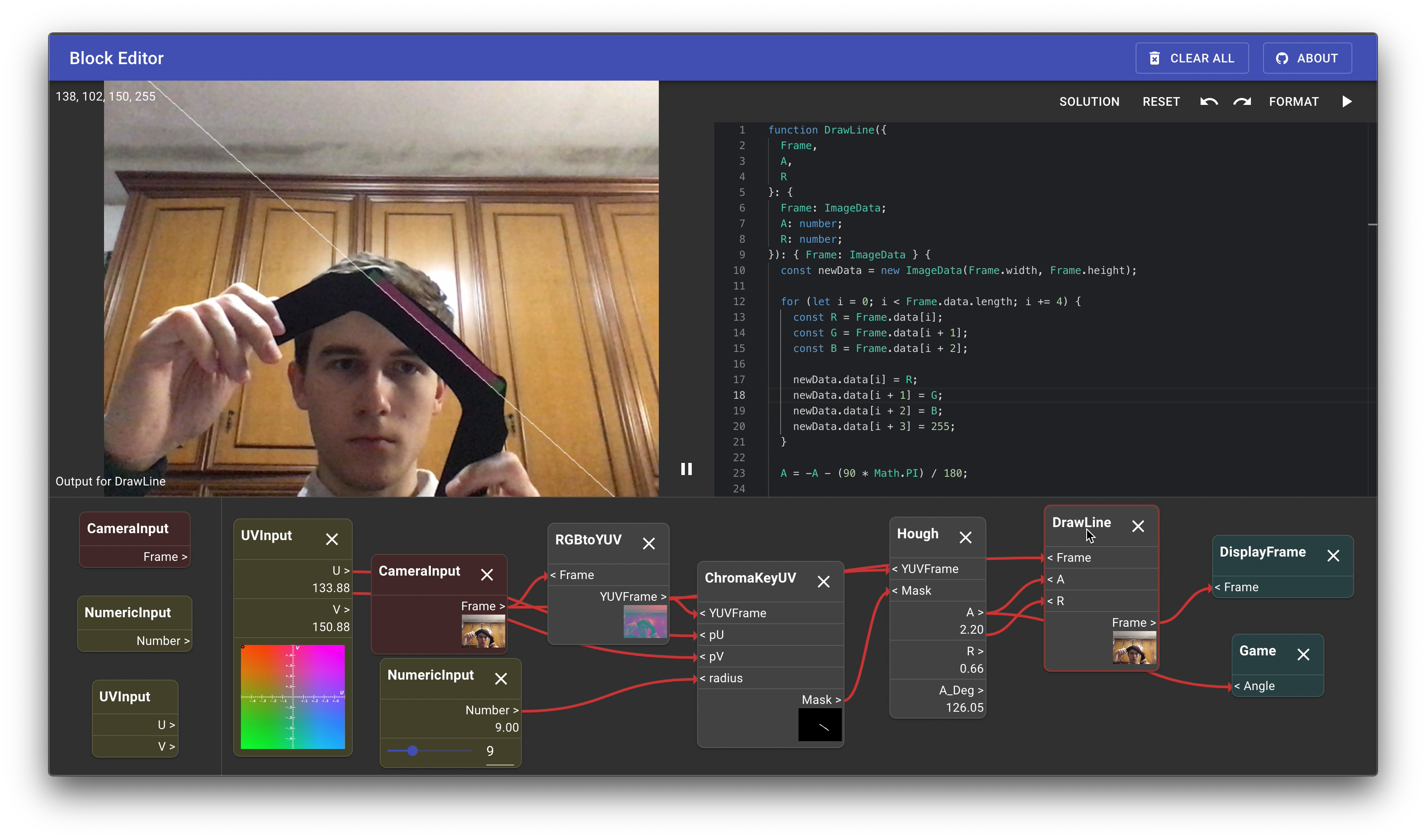Click the undo icon in editor toolbar

[1208, 101]
